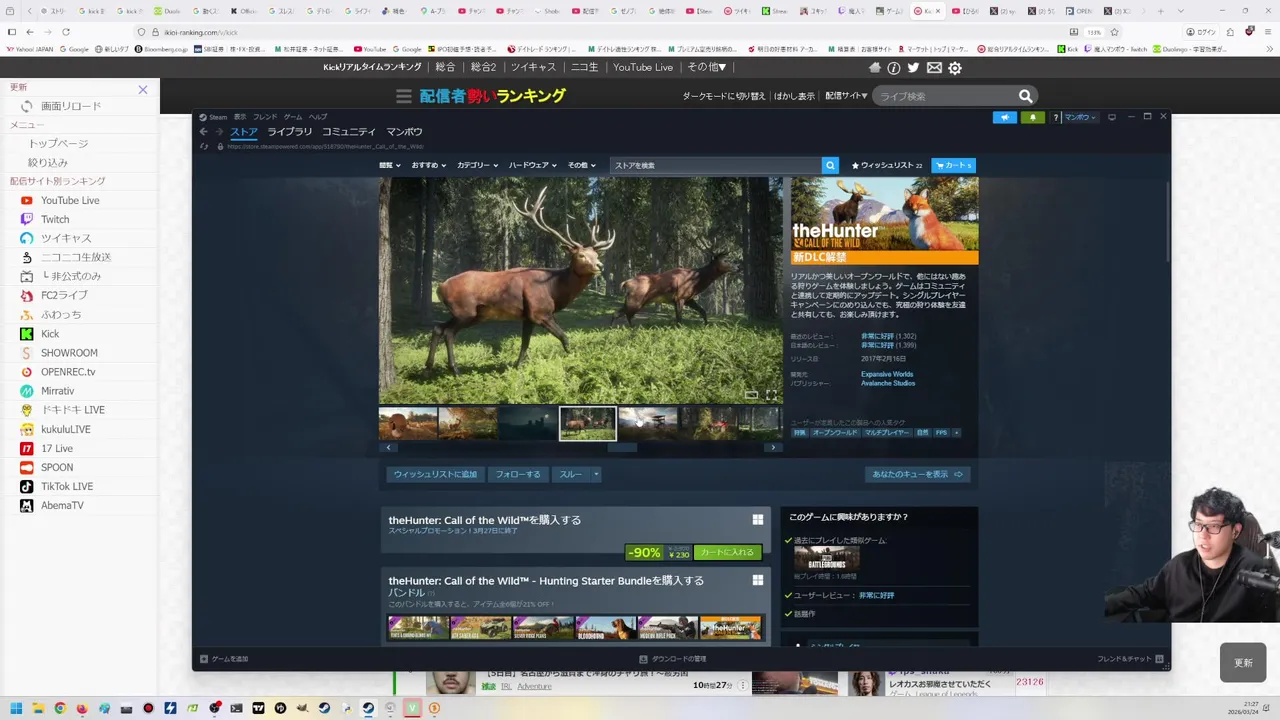Open the 表示 menu in Steam
The height and width of the screenshot is (720, 1280).
[x=240, y=117]
